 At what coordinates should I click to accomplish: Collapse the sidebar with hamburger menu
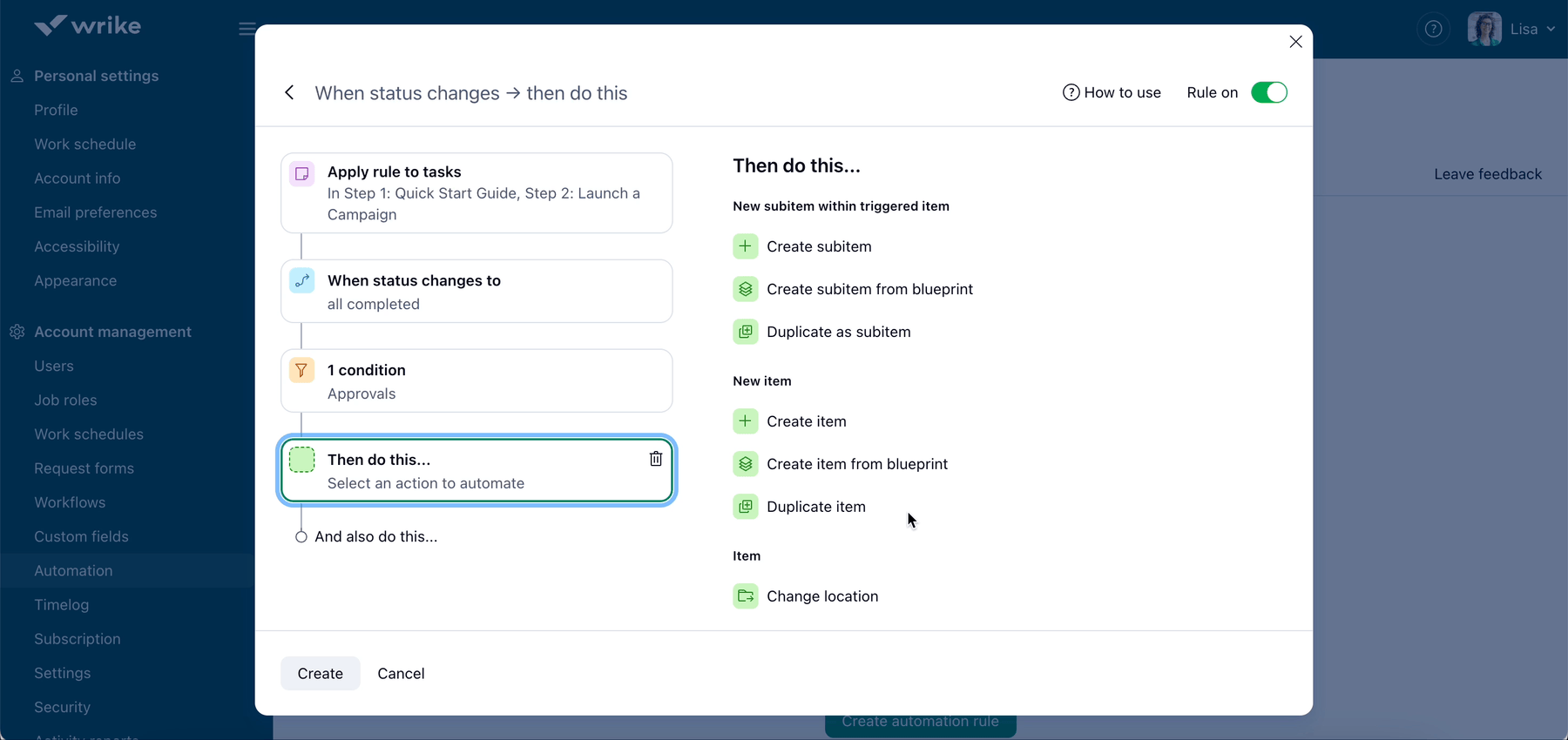point(247,30)
